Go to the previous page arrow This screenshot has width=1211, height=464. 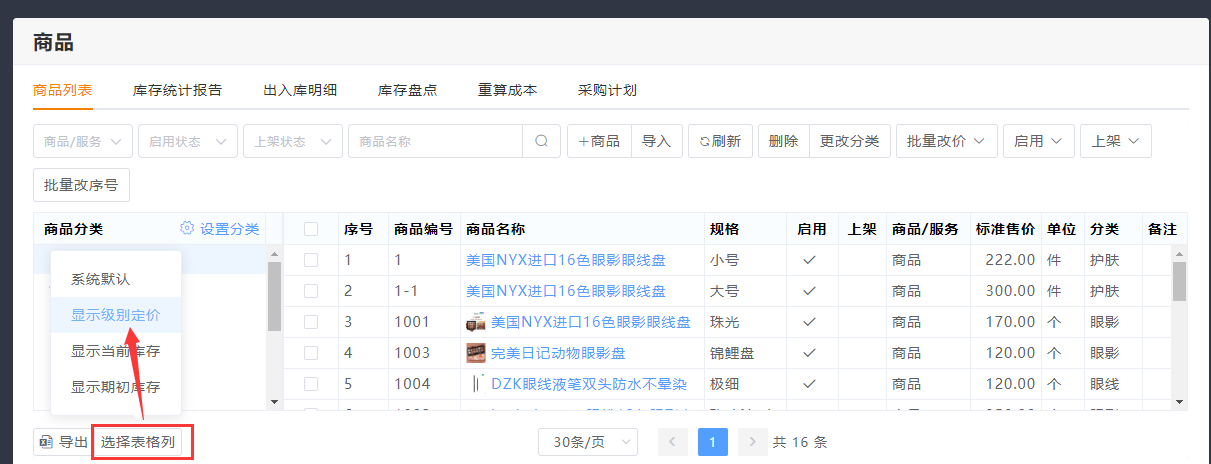(x=673, y=442)
